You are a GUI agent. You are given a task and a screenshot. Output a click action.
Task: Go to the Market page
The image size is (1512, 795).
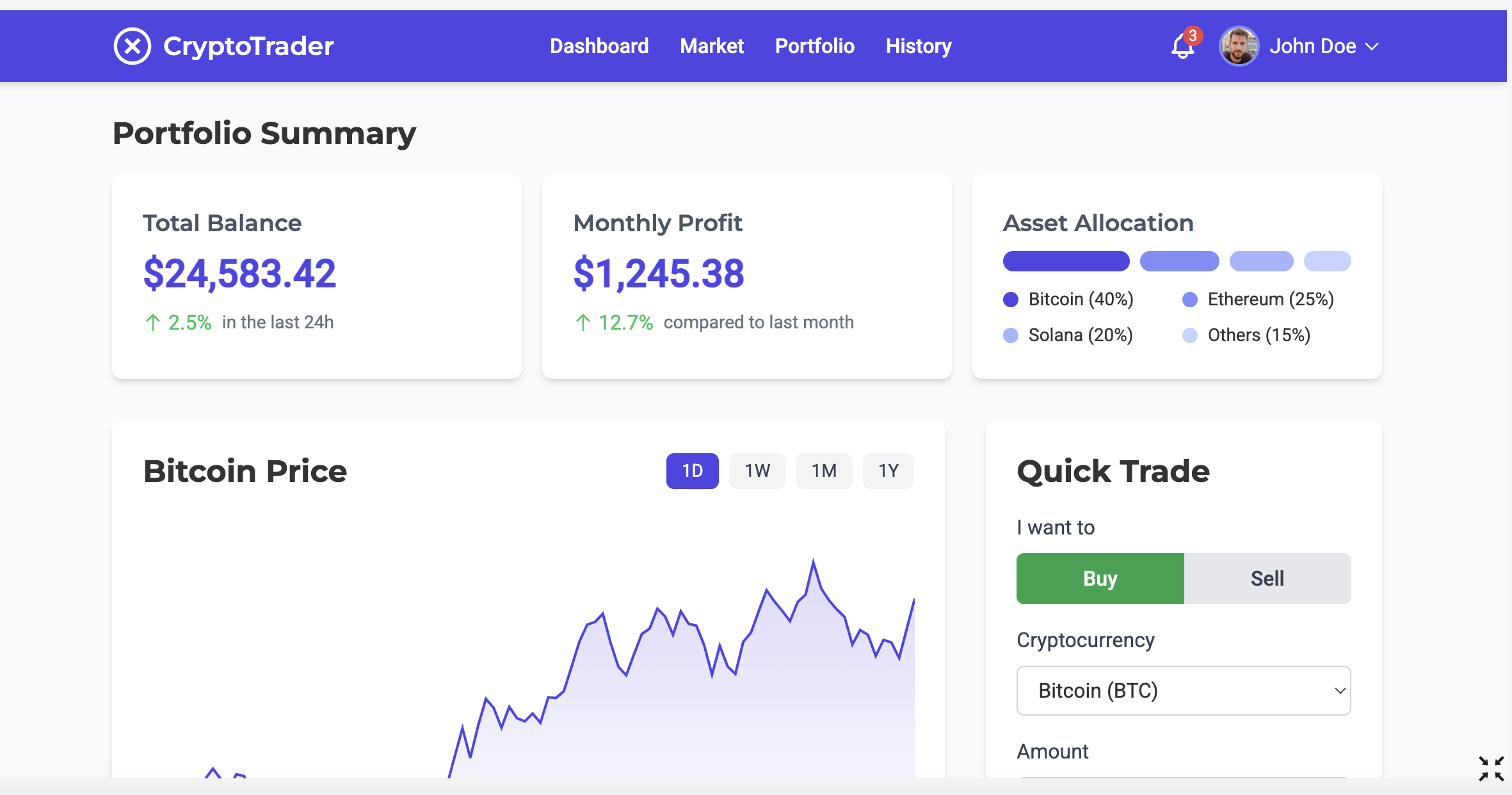[711, 46]
